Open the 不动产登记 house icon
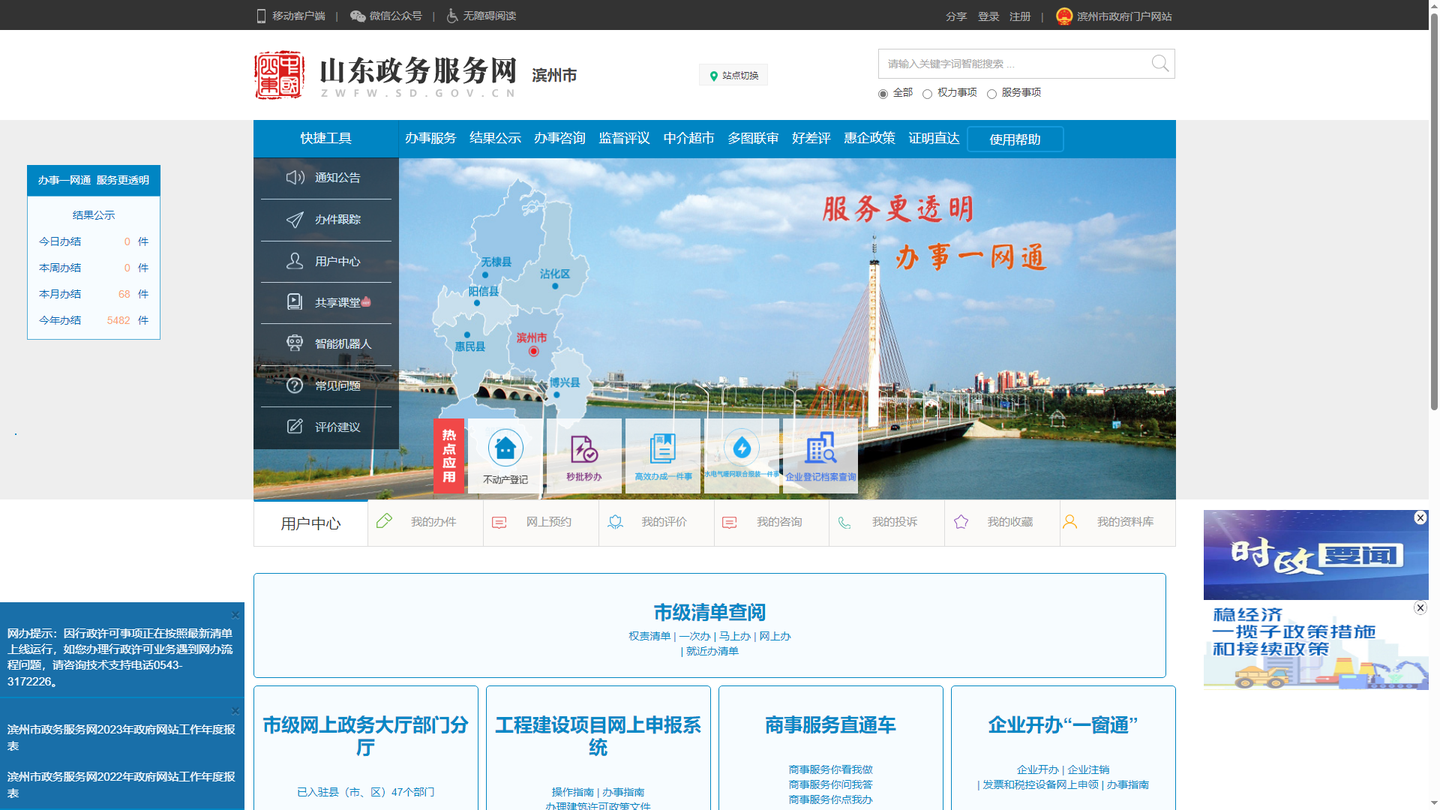The image size is (1440, 810). [505, 448]
